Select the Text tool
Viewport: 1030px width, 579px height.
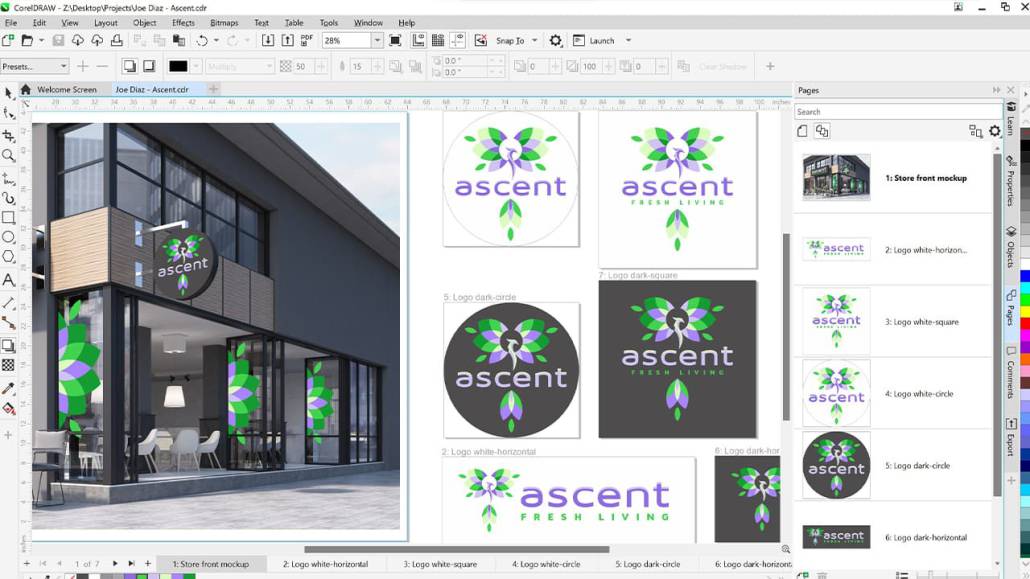10,278
